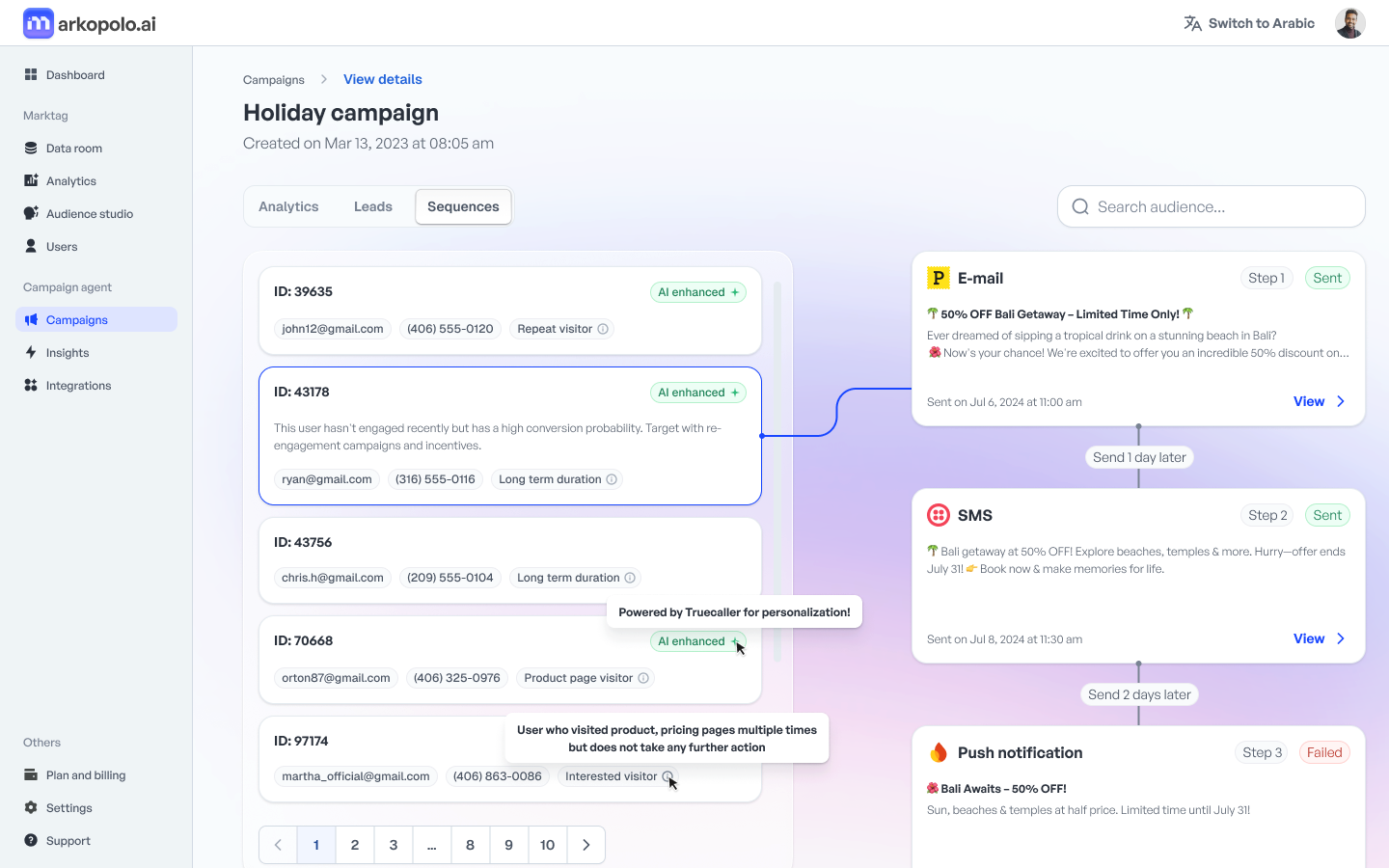The width and height of the screenshot is (1389, 868).
Task: Click the Interested visitor tag
Action: (x=618, y=776)
